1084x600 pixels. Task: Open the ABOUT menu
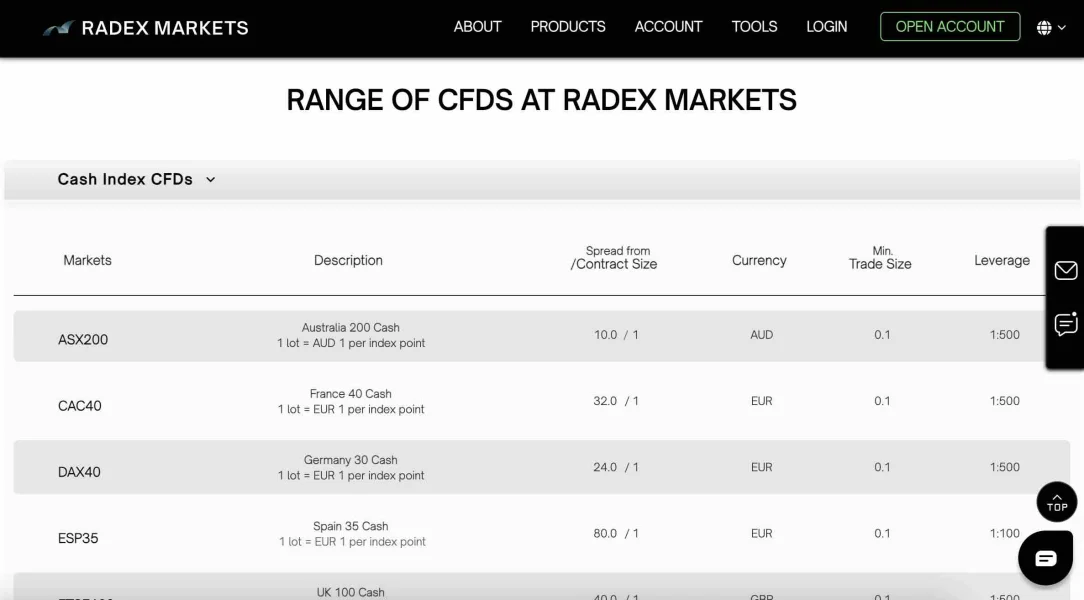477,27
